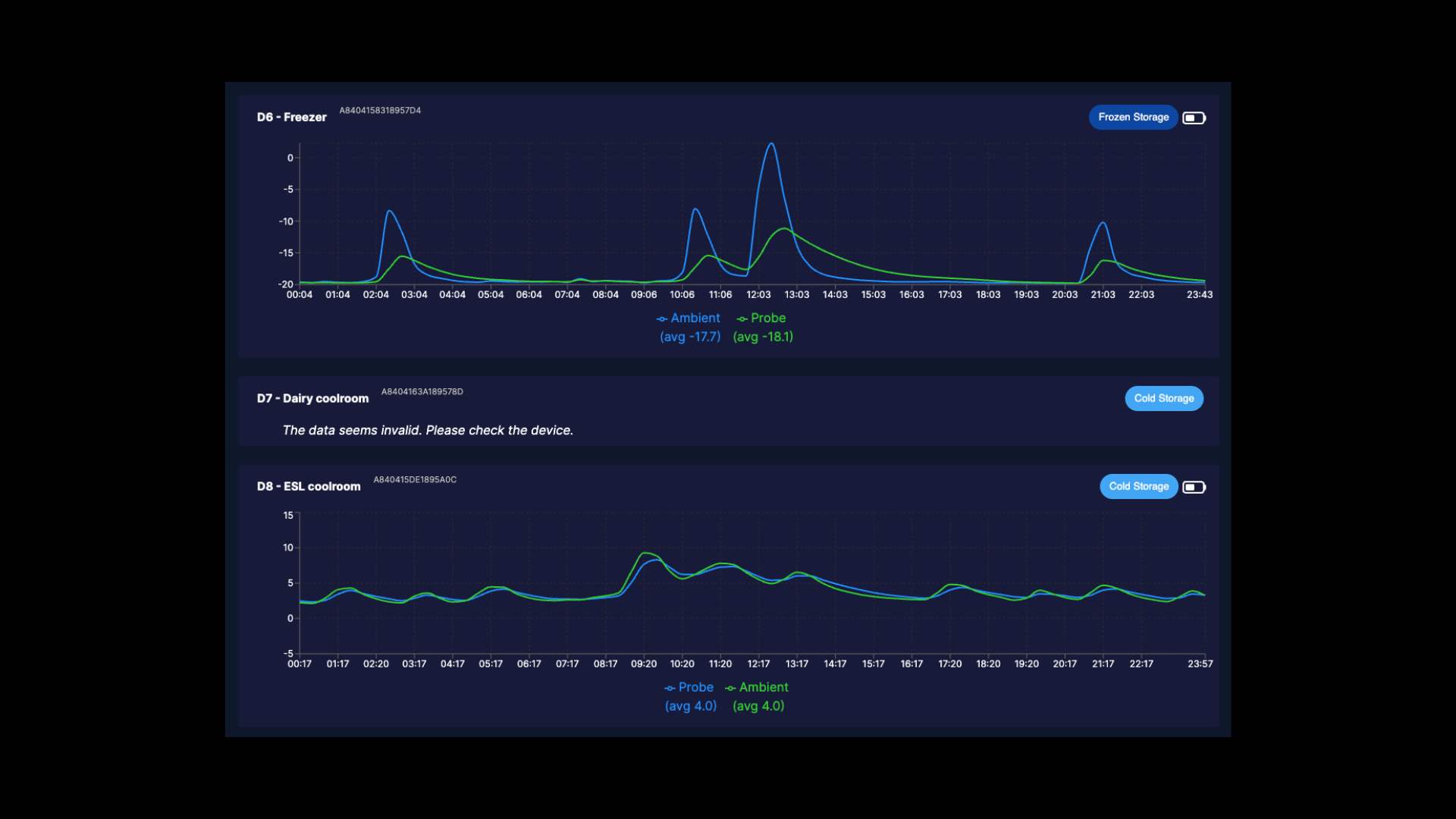Select the D6 - Freezer title

291,118
